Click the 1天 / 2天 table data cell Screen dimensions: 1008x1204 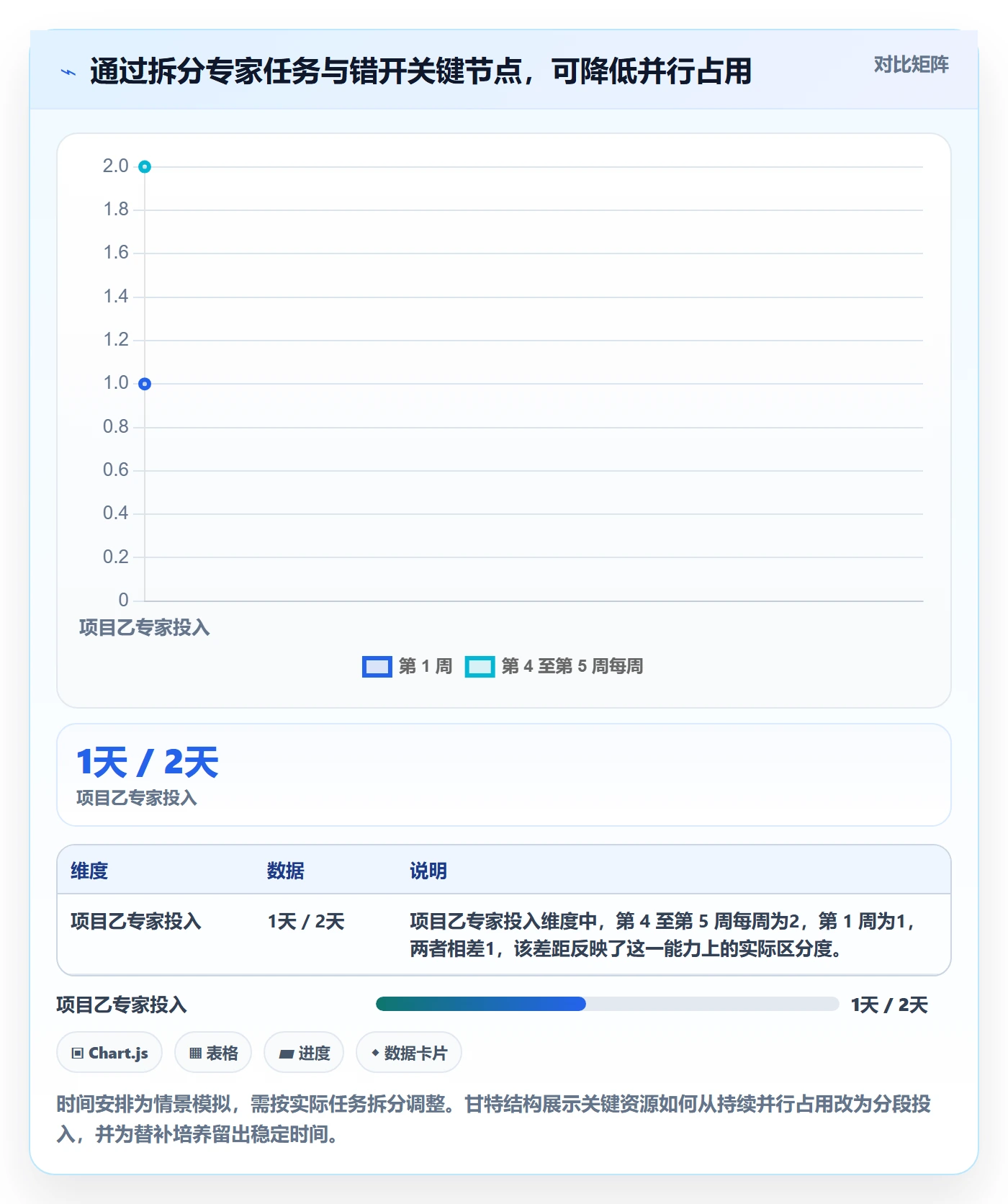pos(306,921)
